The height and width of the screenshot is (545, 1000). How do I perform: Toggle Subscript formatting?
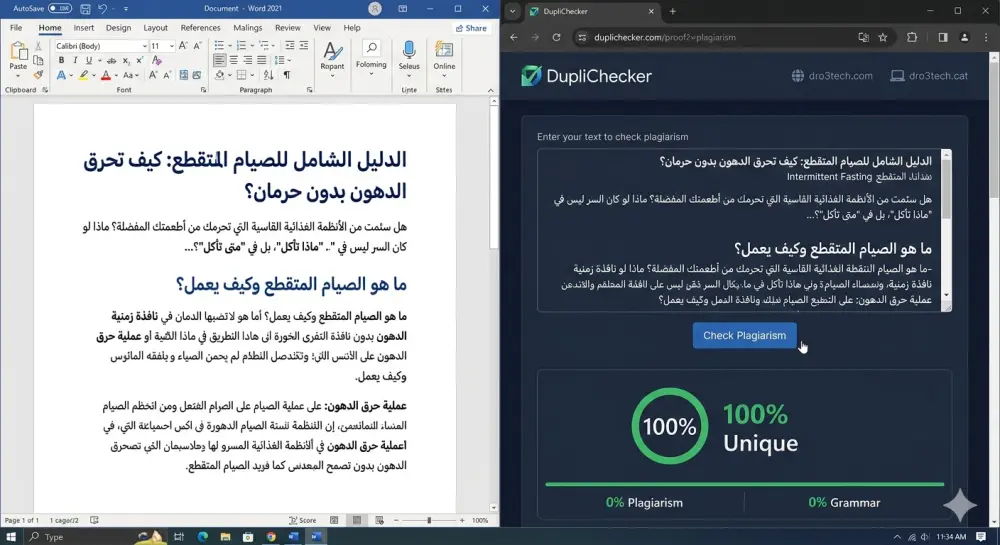pos(126,61)
